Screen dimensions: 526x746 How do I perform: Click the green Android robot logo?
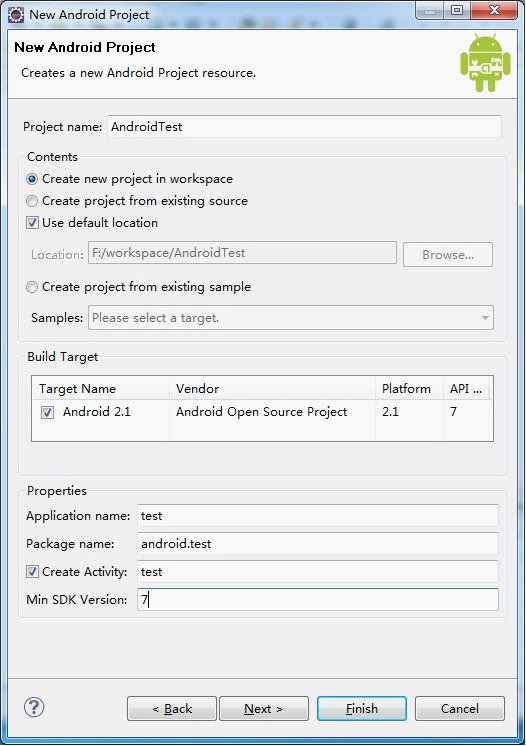pos(485,63)
